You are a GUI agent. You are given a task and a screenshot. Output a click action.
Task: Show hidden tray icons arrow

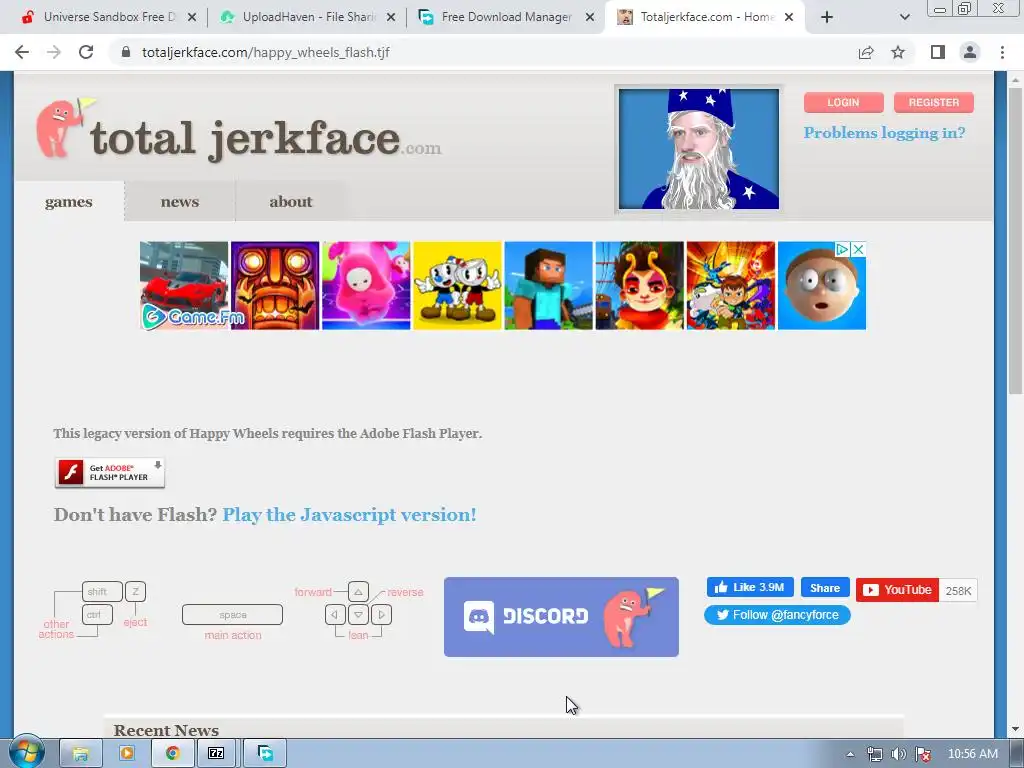(x=850, y=754)
